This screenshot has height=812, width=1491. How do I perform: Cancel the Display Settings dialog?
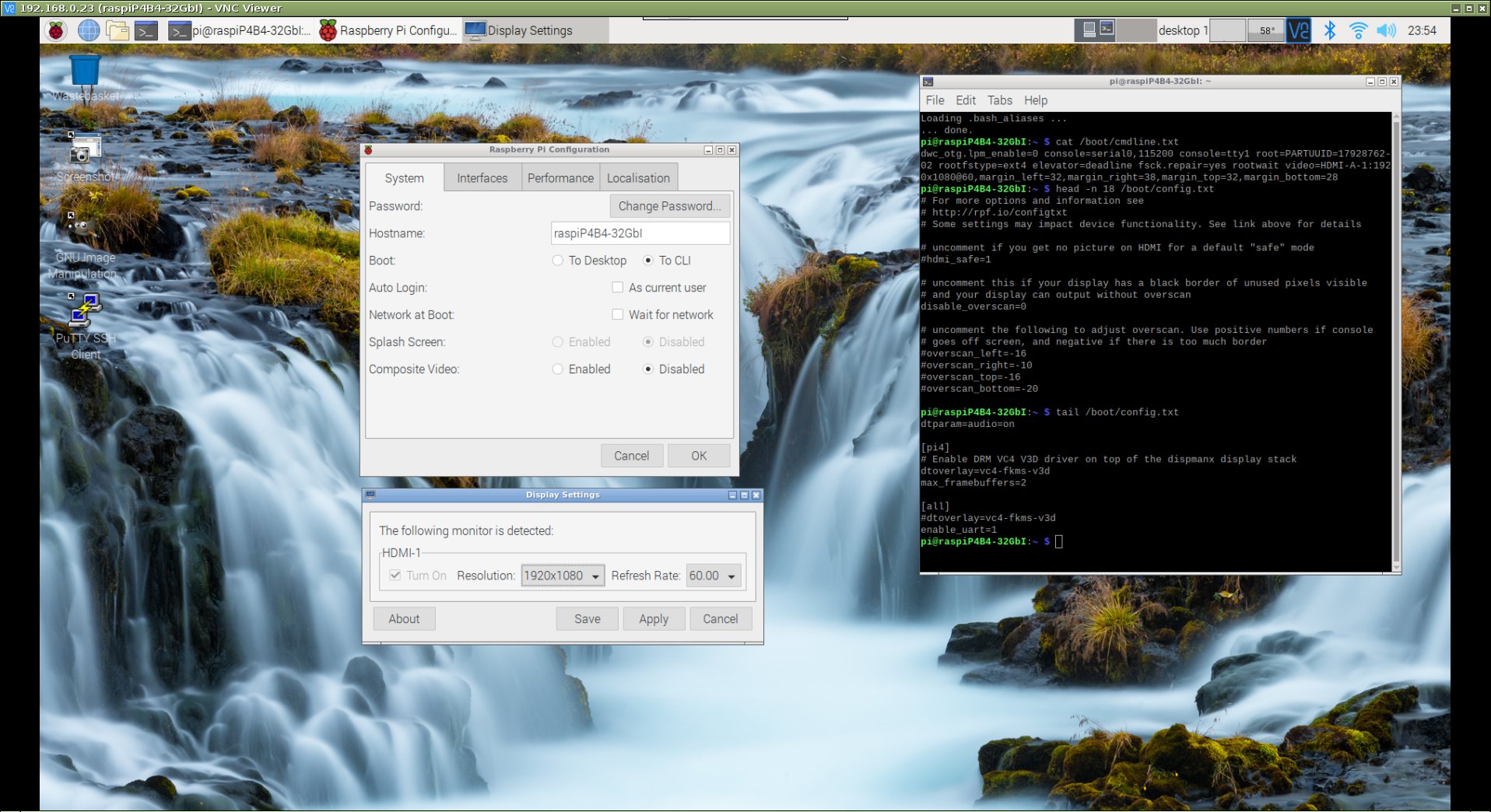[x=721, y=619]
